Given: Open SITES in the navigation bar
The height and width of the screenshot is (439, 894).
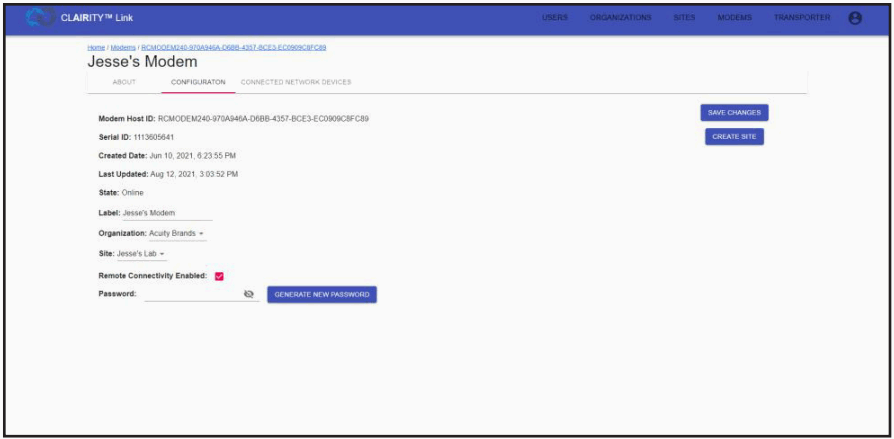Looking at the screenshot, I should coord(684,18).
